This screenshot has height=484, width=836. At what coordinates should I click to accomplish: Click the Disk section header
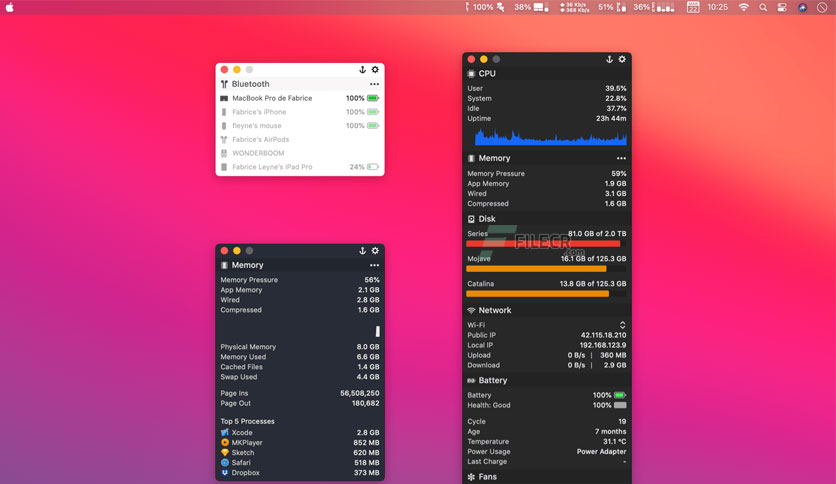click(x=547, y=219)
